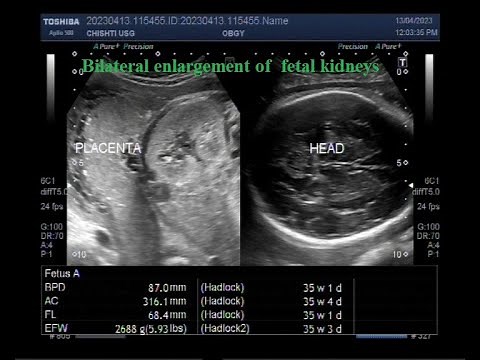Click the focus triangle beside head image
480x360 pixels.
click(x=411, y=185)
